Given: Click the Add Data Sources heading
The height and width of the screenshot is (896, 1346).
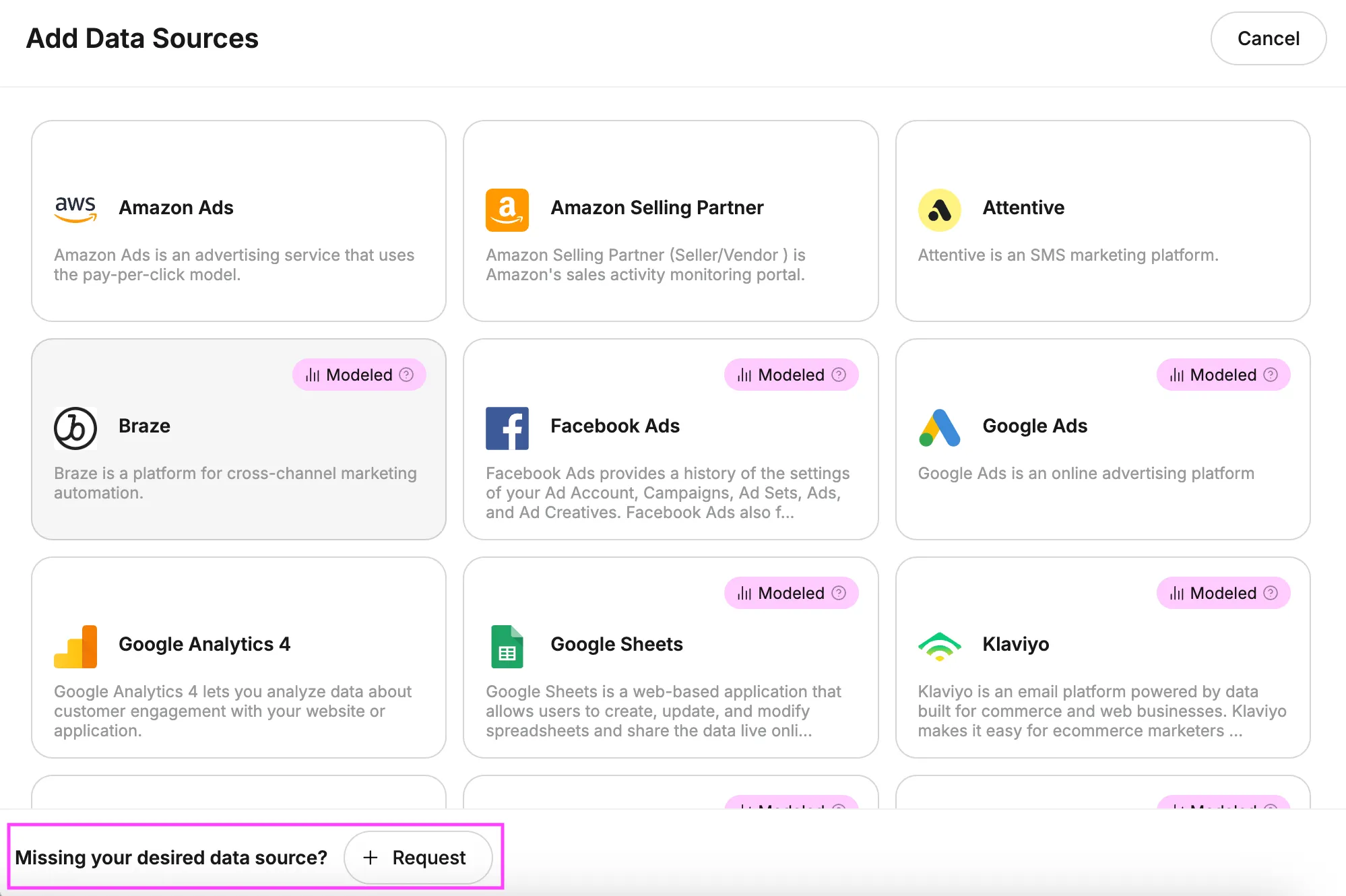Looking at the screenshot, I should (x=142, y=38).
